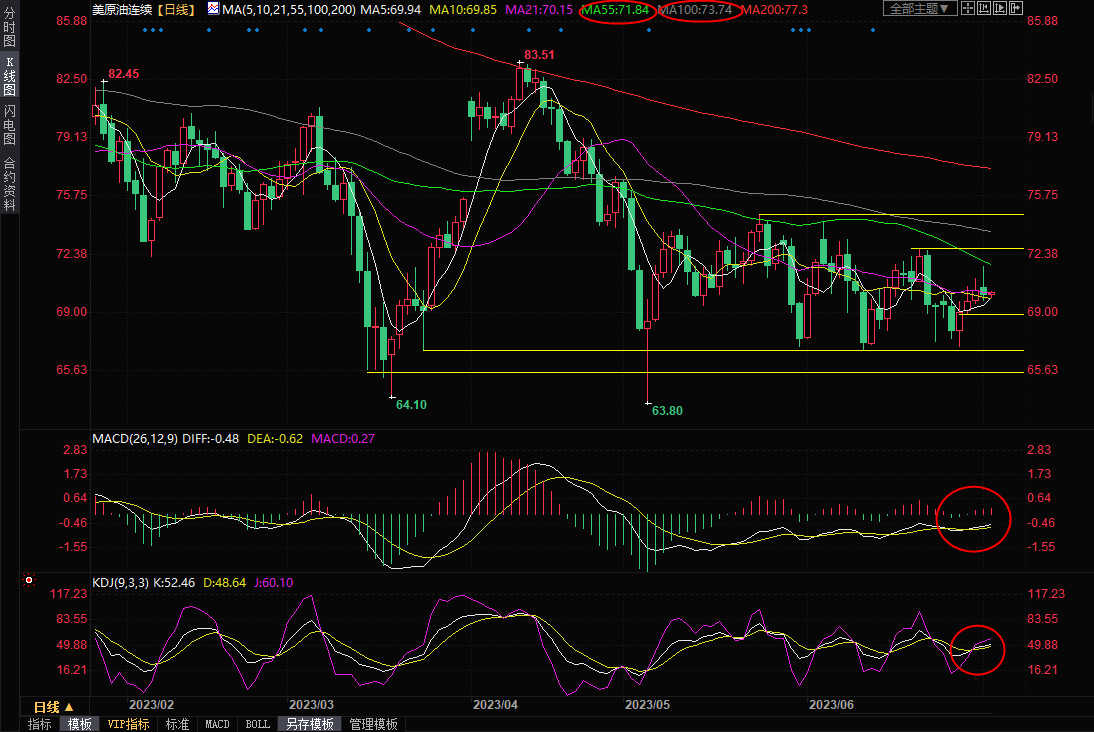Image resolution: width=1094 pixels, height=732 pixels.
Task: Click the D:48.64 value
Action: [x=224, y=583]
